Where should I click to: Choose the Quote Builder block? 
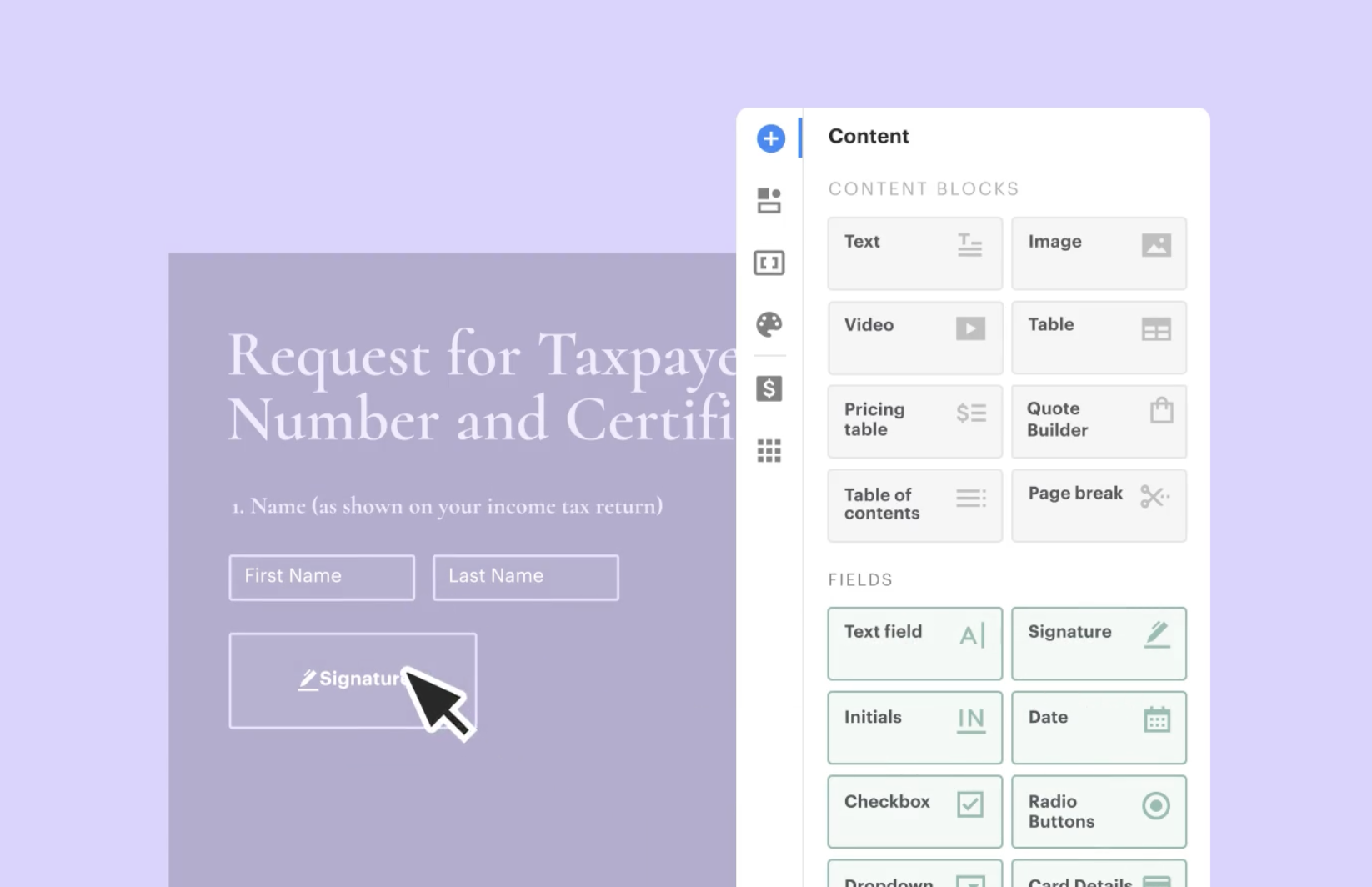pyautogui.click(x=1098, y=421)
